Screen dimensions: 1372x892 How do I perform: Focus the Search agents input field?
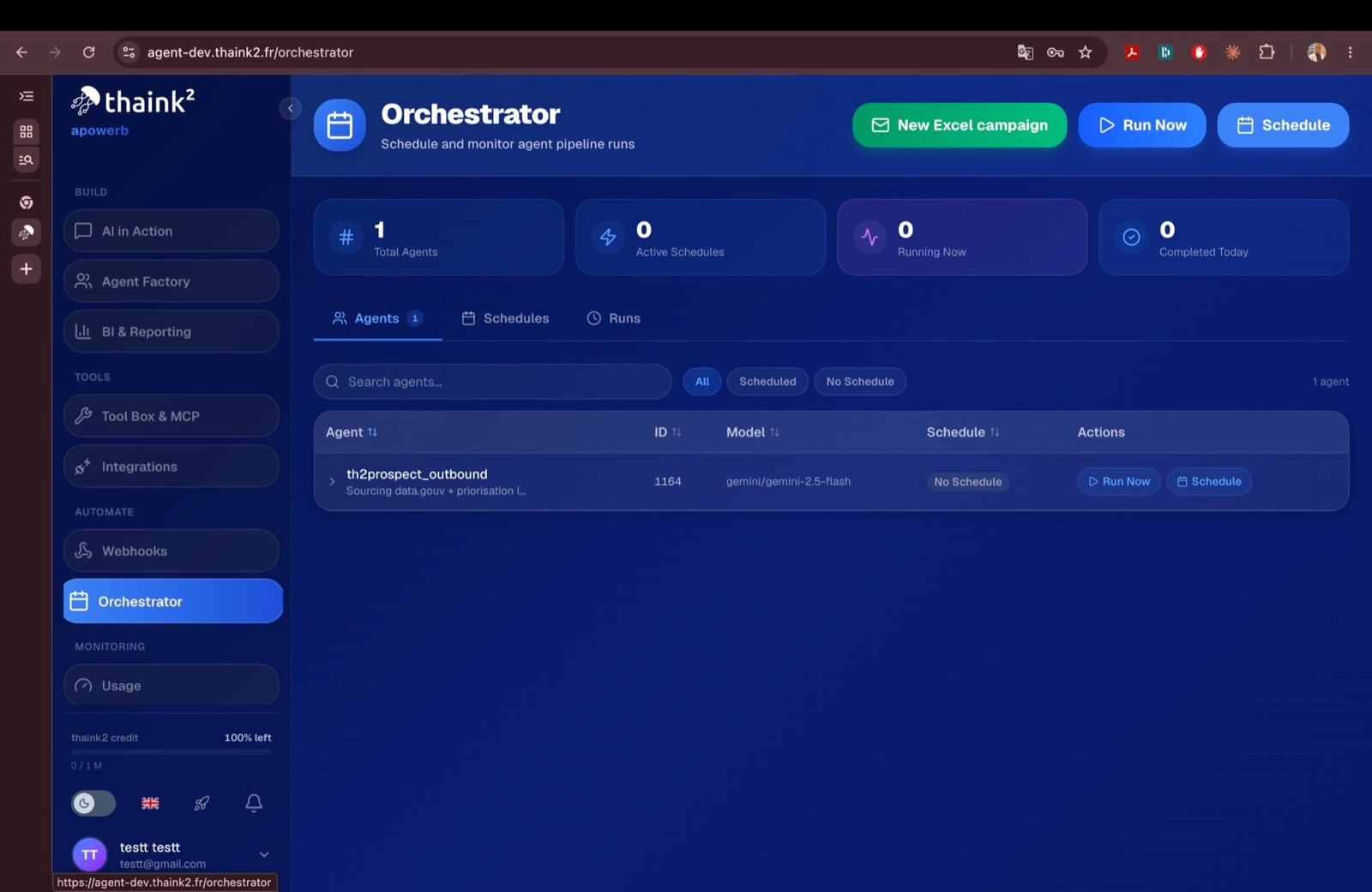click(492, 382)
